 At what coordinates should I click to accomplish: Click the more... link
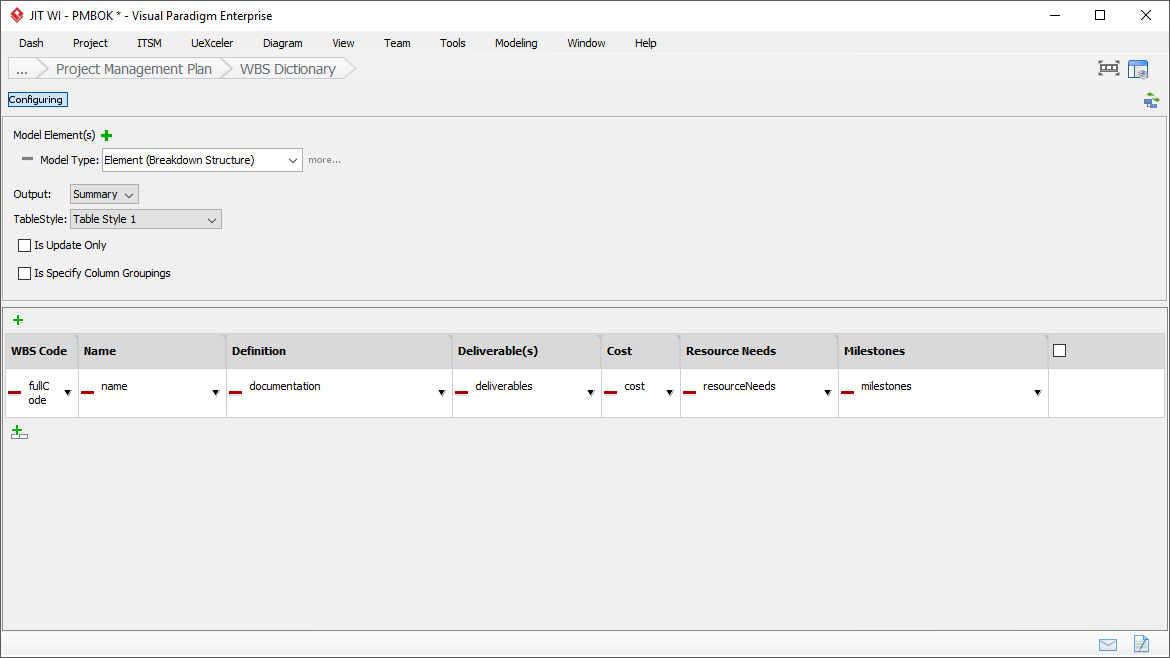(325, 160)
